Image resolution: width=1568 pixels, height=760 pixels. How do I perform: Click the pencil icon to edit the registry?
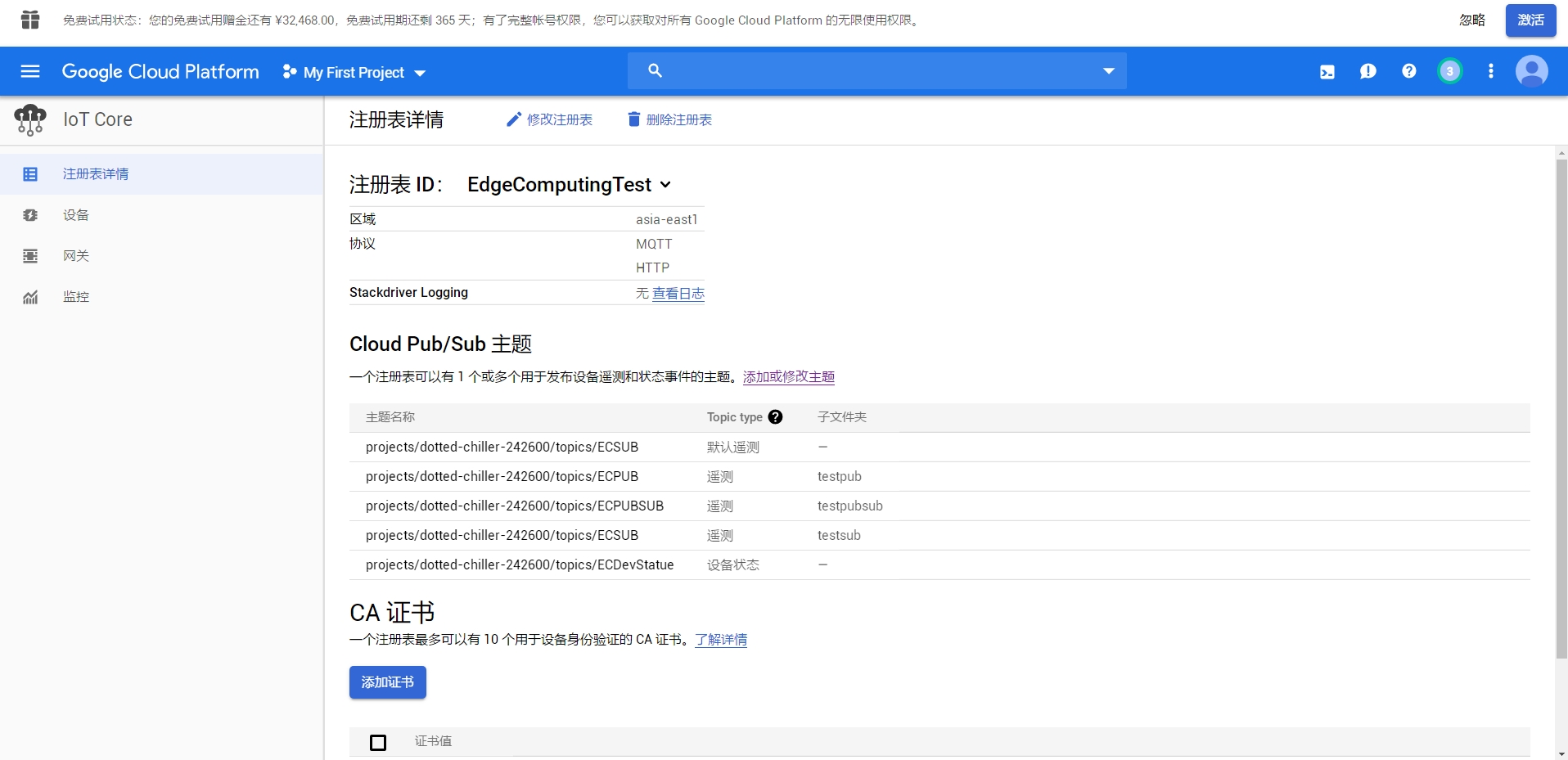point(514,119)
